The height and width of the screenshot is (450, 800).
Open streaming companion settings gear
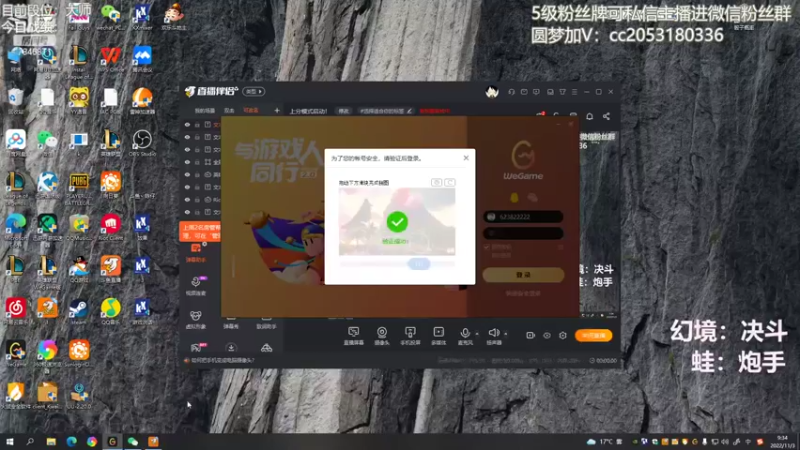(x=563, y=335)
